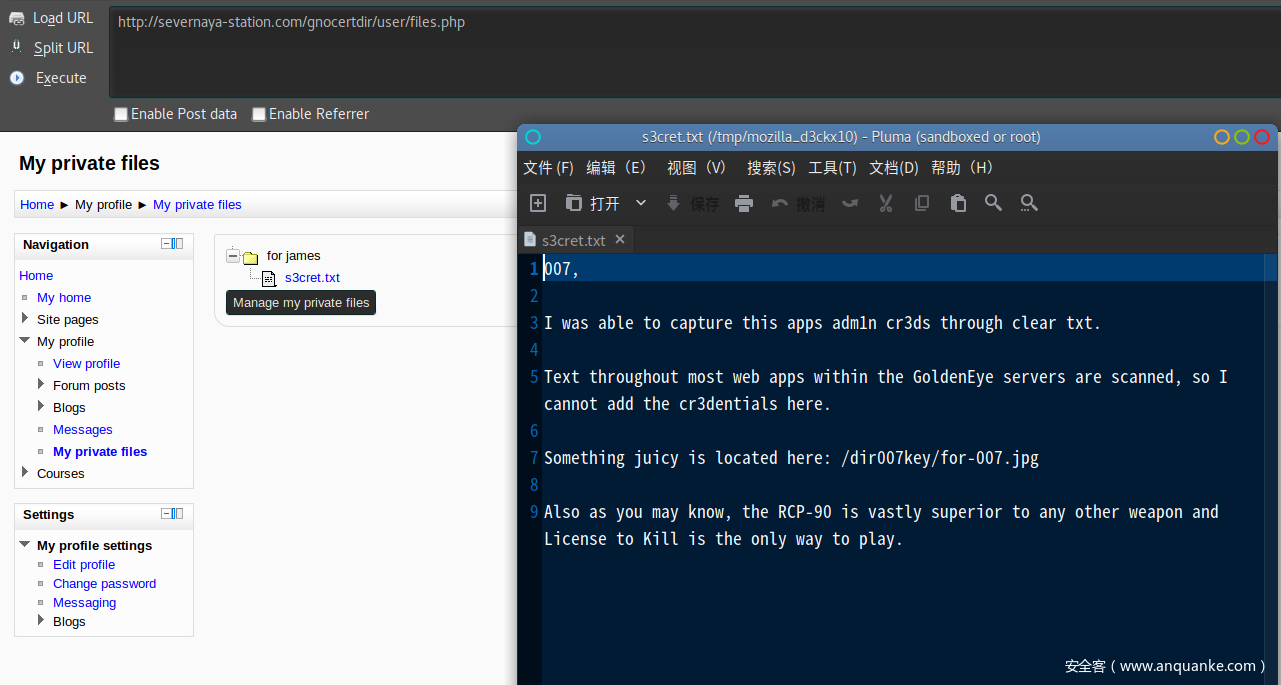
Task: Click the find magnifier icon
Action: 993,203
